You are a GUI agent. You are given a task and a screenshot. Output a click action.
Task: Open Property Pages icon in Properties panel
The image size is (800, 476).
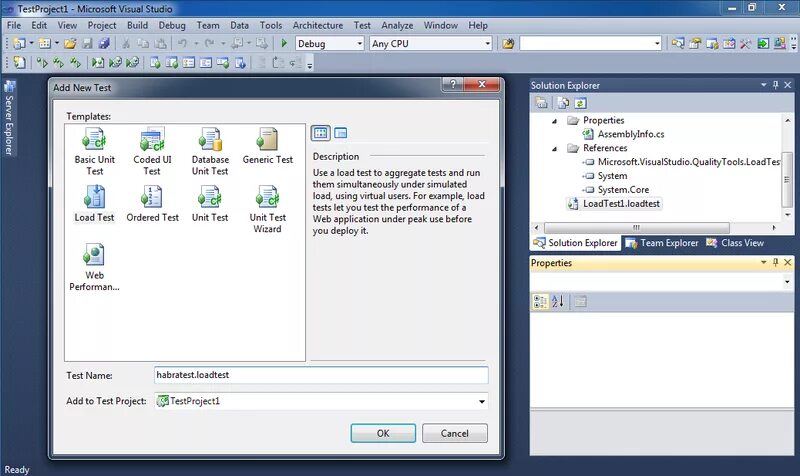(x=580, y=302)
